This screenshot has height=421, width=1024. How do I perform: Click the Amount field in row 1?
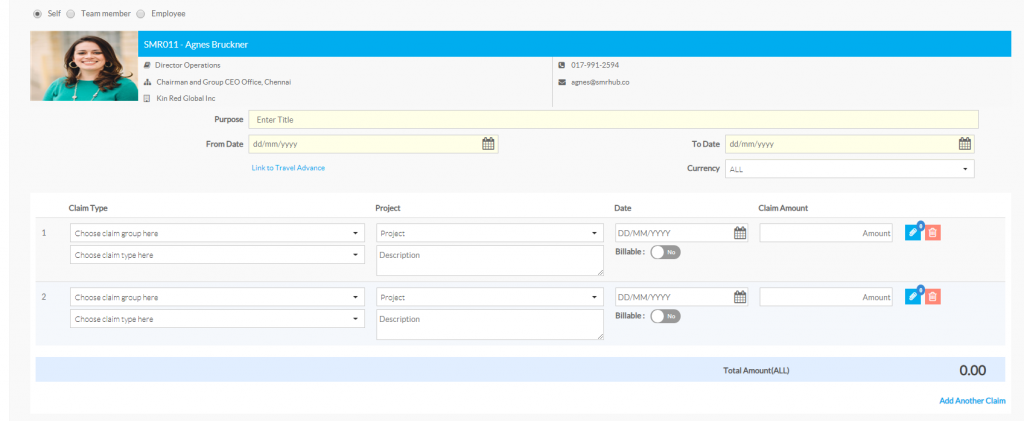[x=826, y=233]
